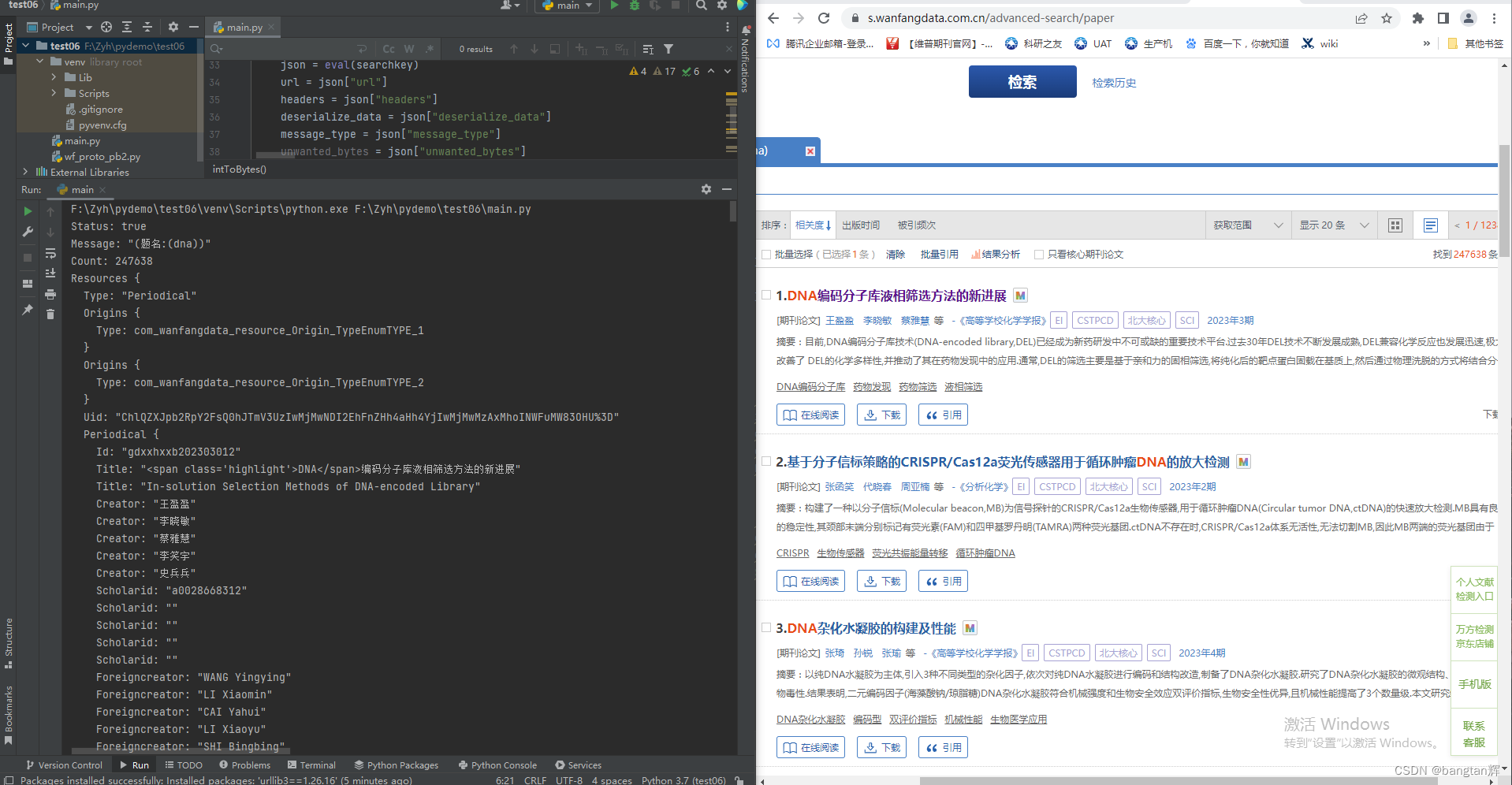Collapse all in Project panel toolbar
This screenshot has height=785, width=1512.
[147, 27]
